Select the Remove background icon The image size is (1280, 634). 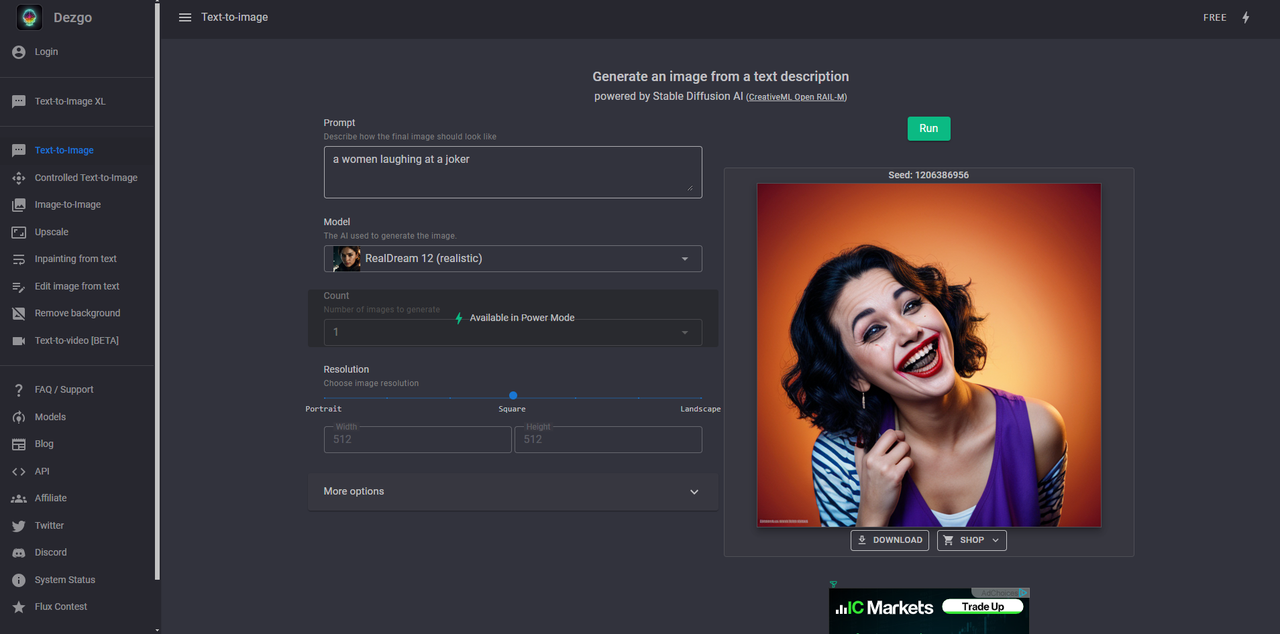tap(18, 313)
